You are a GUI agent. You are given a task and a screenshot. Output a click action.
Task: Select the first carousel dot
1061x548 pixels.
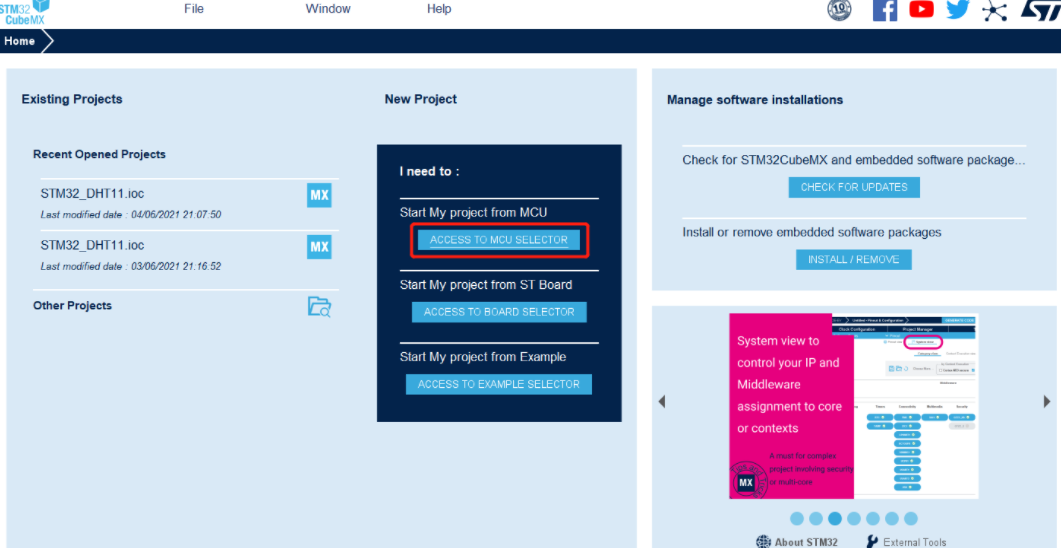797,519
